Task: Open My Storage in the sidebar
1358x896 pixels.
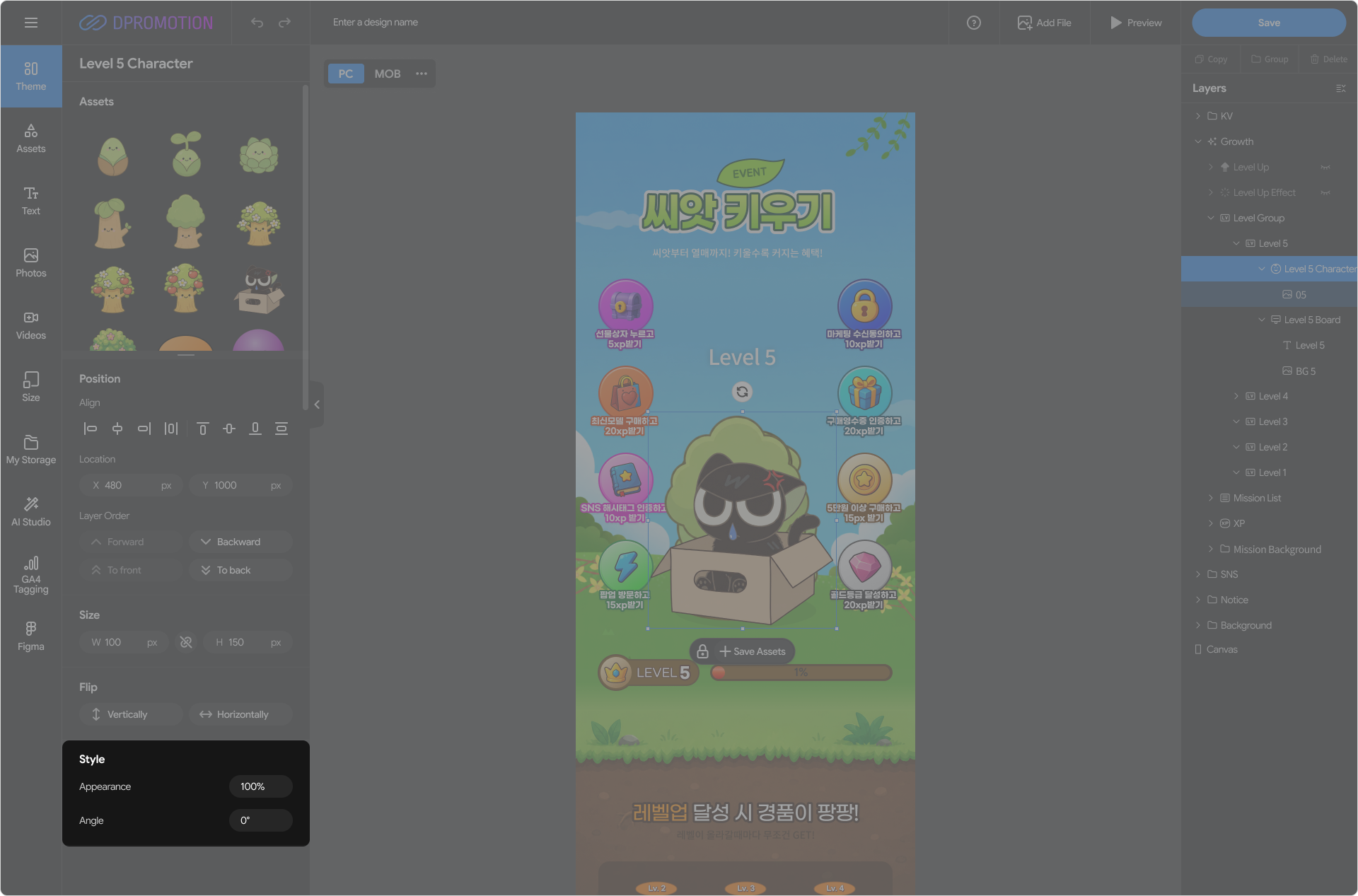Action: [31, 450]
